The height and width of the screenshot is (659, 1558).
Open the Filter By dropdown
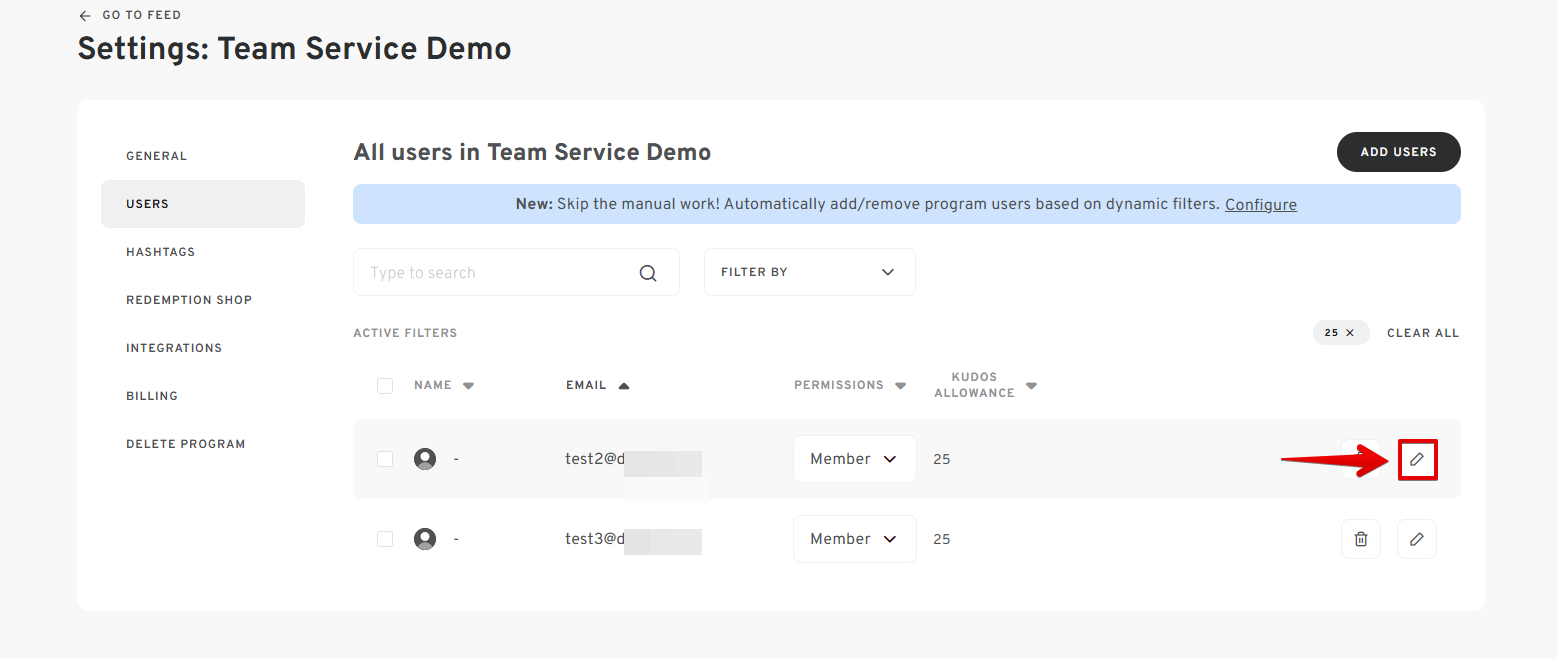click(809, 272)
